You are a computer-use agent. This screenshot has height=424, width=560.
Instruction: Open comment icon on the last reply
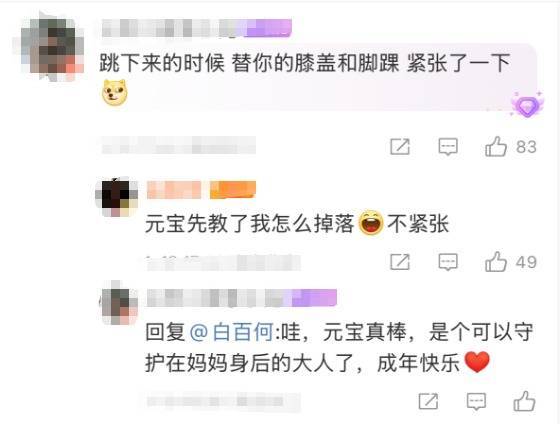point(476,401)
